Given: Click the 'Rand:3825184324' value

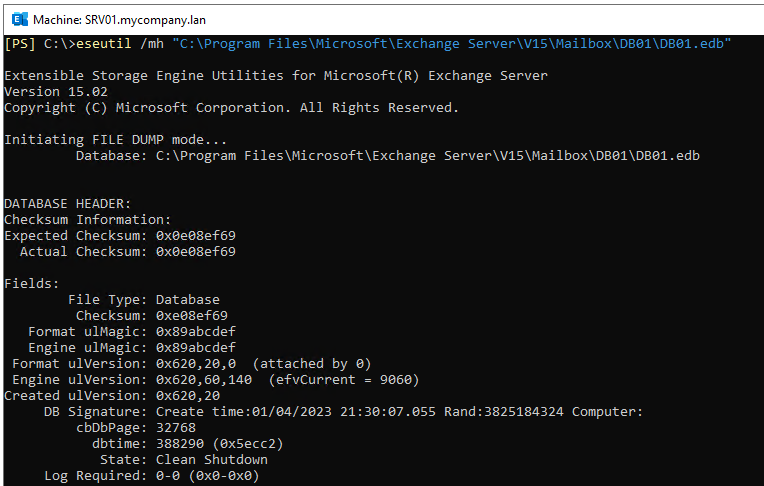Looking at the screenshot, I should 504,412.
